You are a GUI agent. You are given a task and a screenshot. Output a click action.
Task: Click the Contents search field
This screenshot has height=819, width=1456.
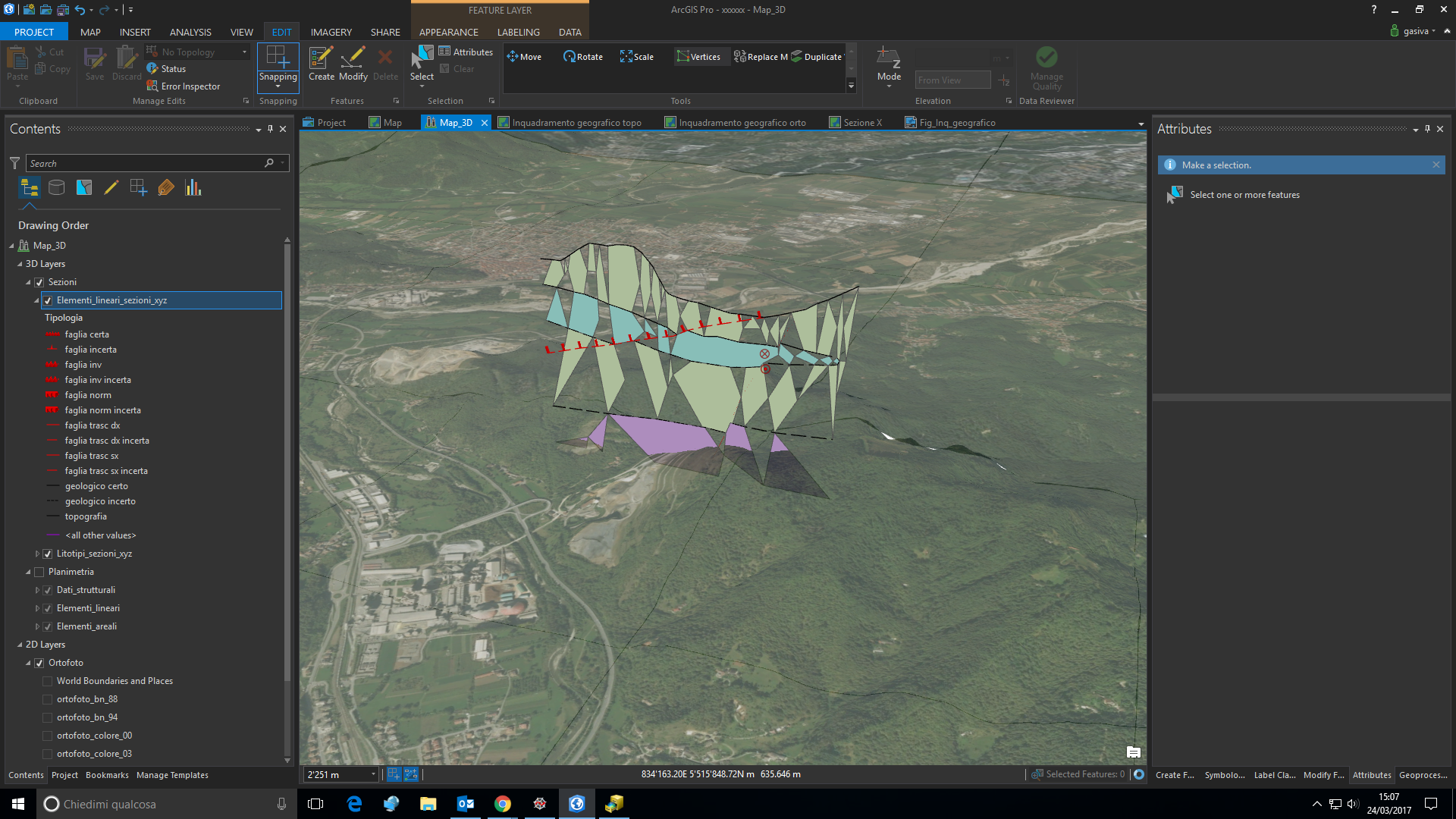(x=144, y=163)
